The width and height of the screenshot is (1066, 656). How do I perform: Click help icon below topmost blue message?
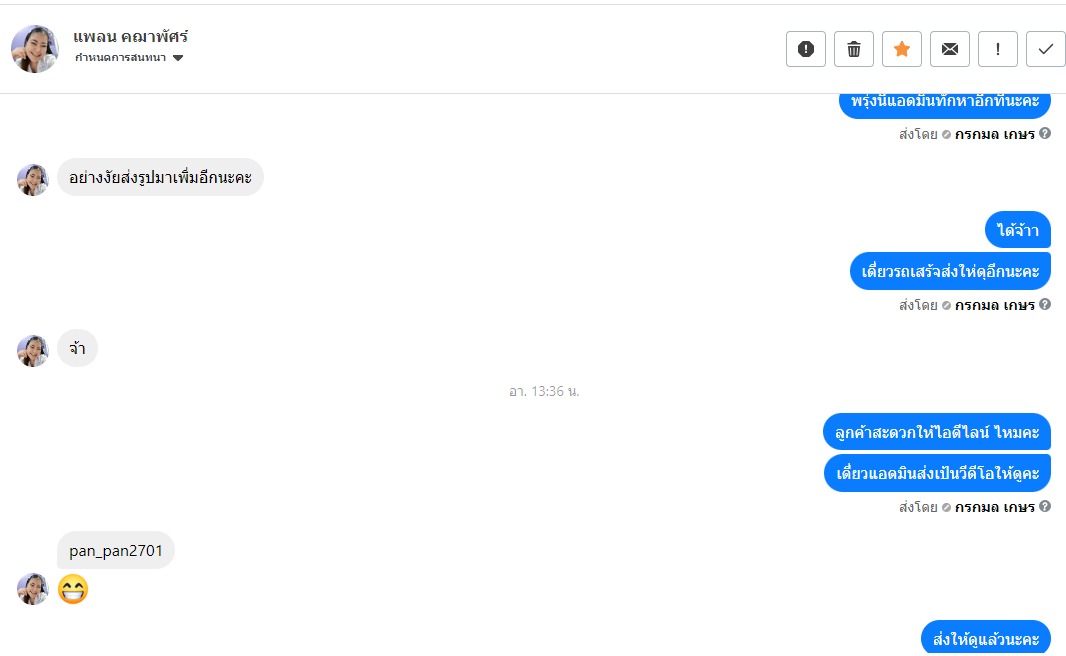pos(1045,133)
